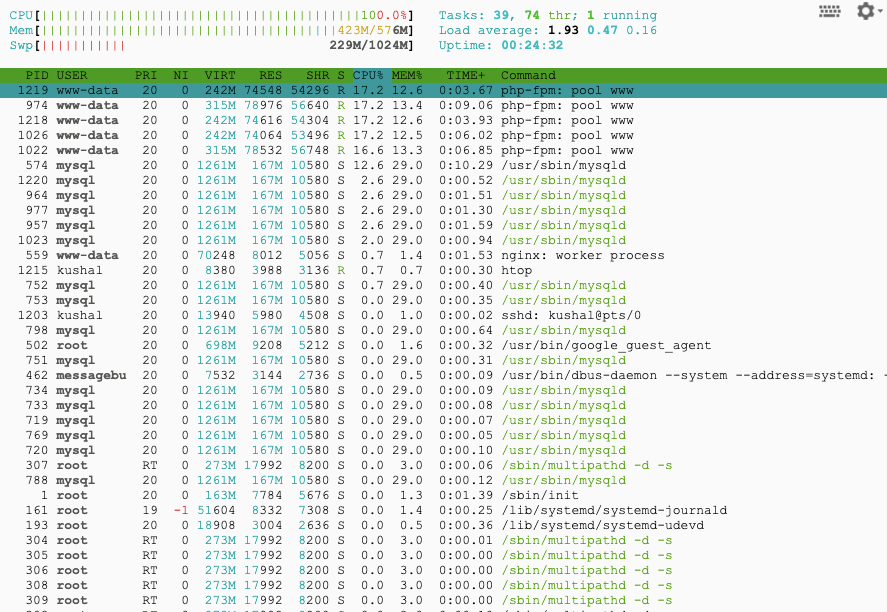
Task: Select multipathd process with PID 308
Action: (444, 585)
